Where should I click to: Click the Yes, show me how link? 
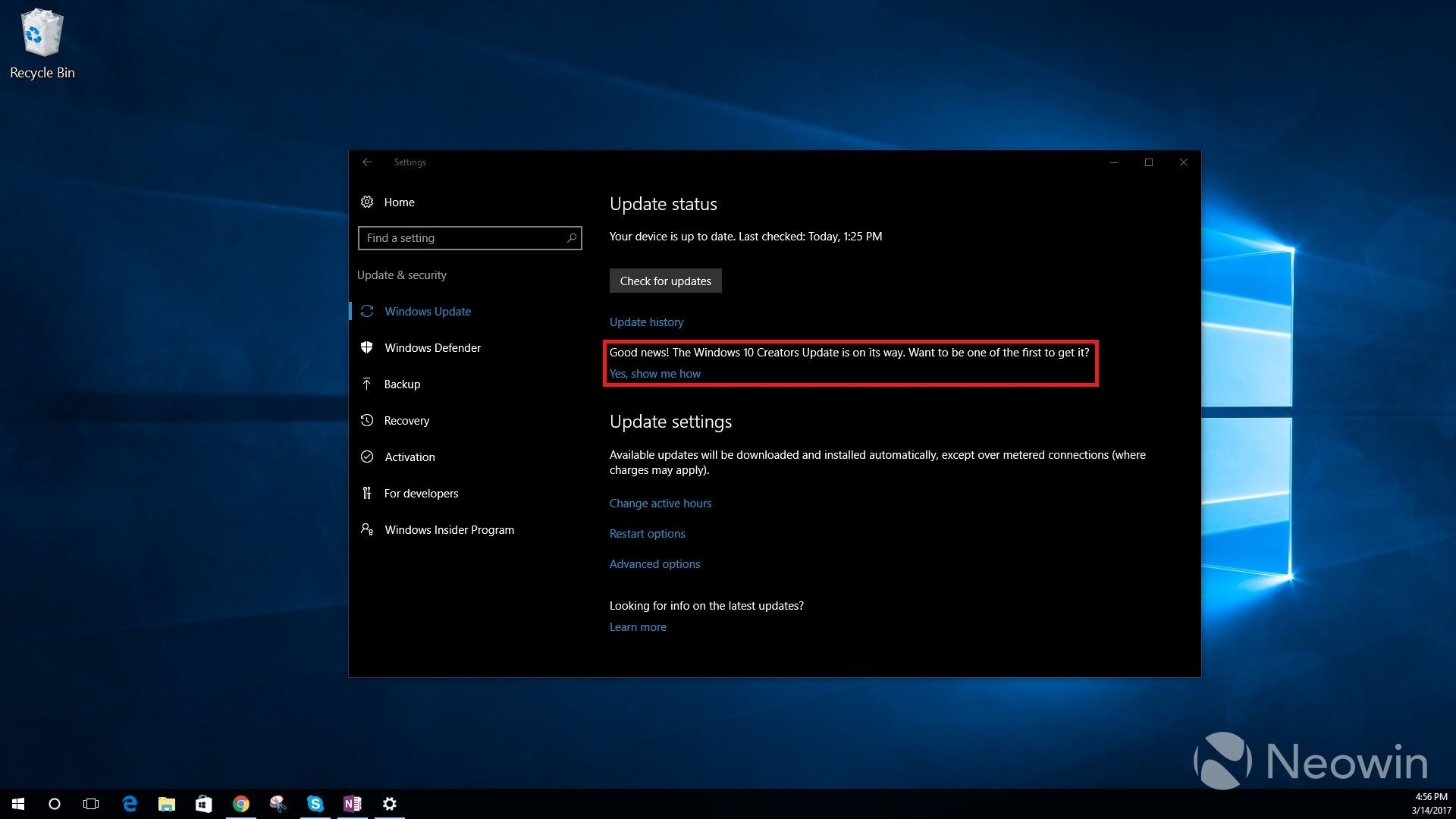coord(654,374)
